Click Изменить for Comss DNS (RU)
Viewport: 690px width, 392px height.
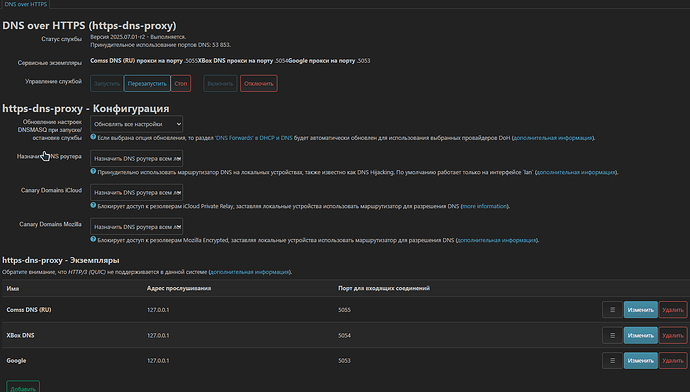pos(641,310)
